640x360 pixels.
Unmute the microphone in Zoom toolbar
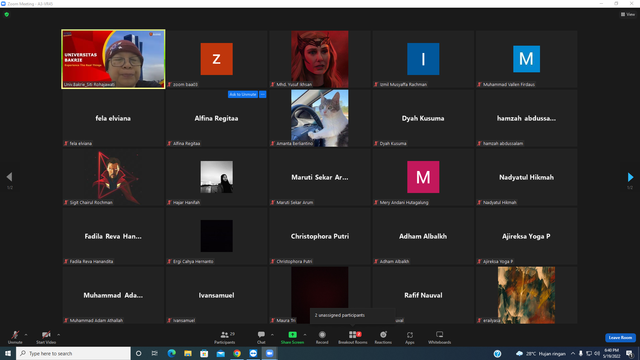[15, 337]
